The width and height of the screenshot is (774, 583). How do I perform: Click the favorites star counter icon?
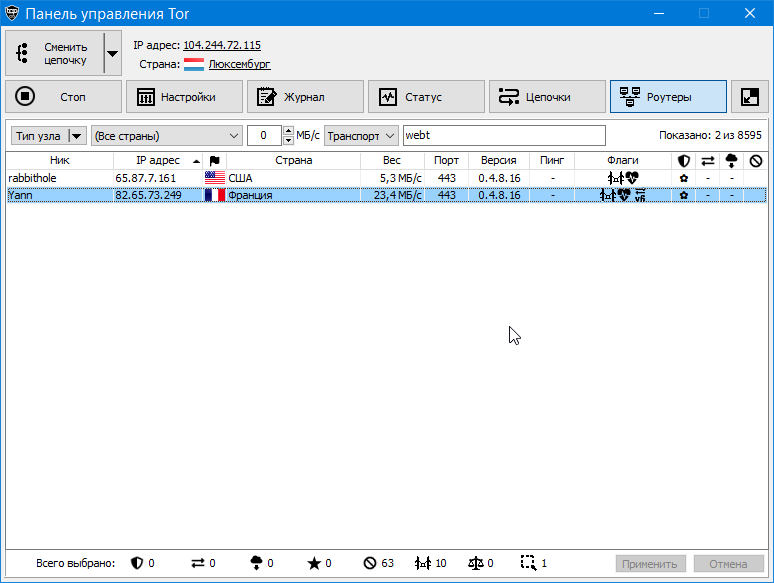(x=314, y=563)
